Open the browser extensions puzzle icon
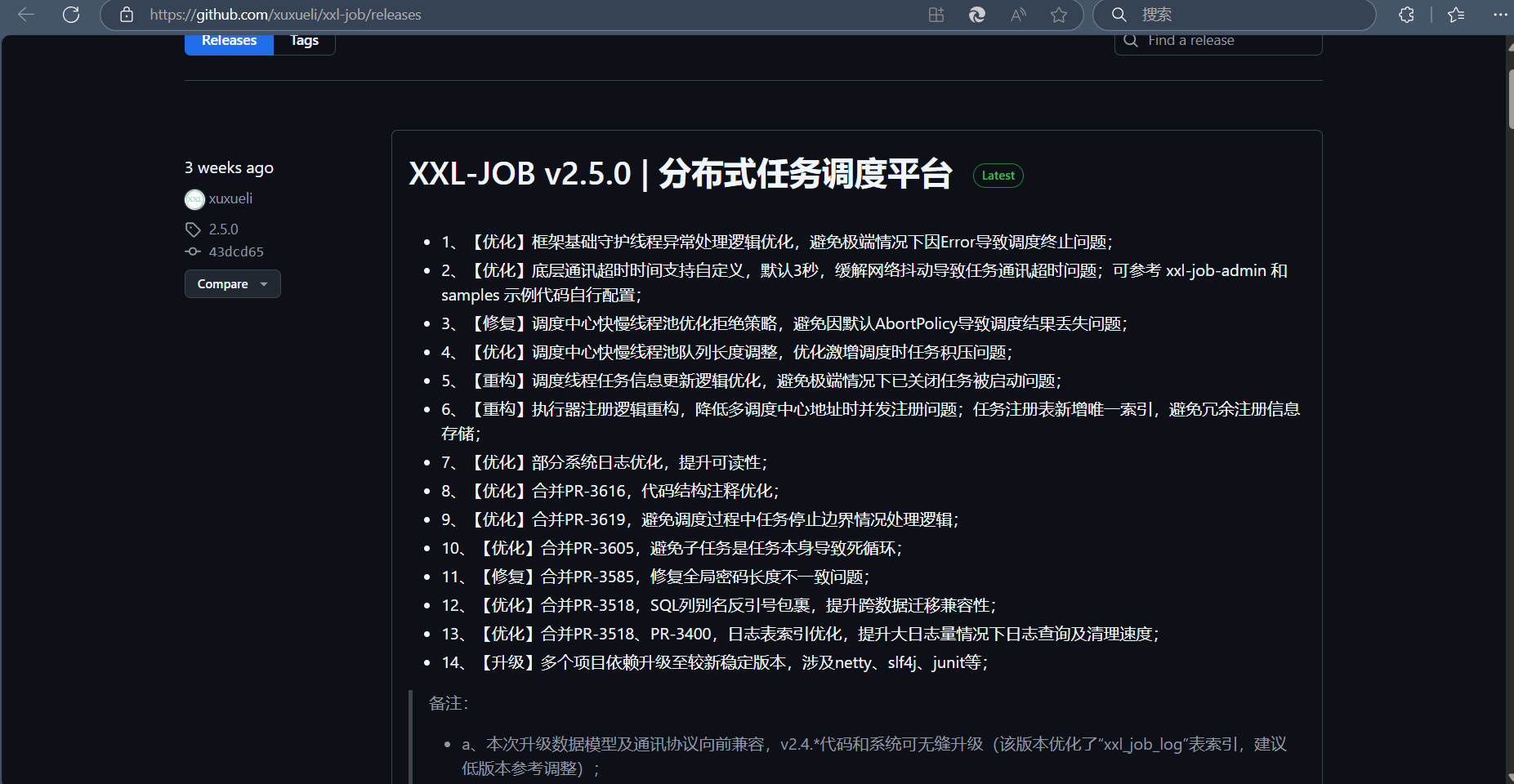This screenshot has height=784, width=1514. [x=1406, y=15]
